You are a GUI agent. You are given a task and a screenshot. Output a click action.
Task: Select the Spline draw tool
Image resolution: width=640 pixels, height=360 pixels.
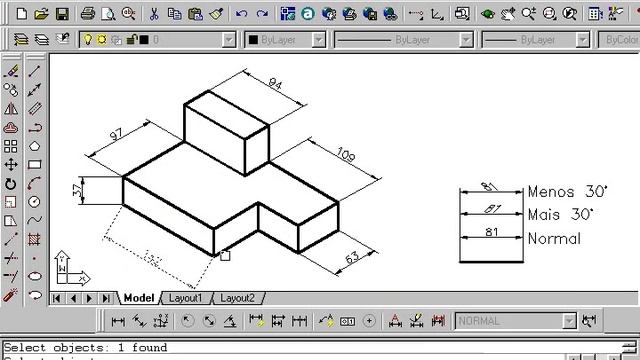(x=35, y=220)
